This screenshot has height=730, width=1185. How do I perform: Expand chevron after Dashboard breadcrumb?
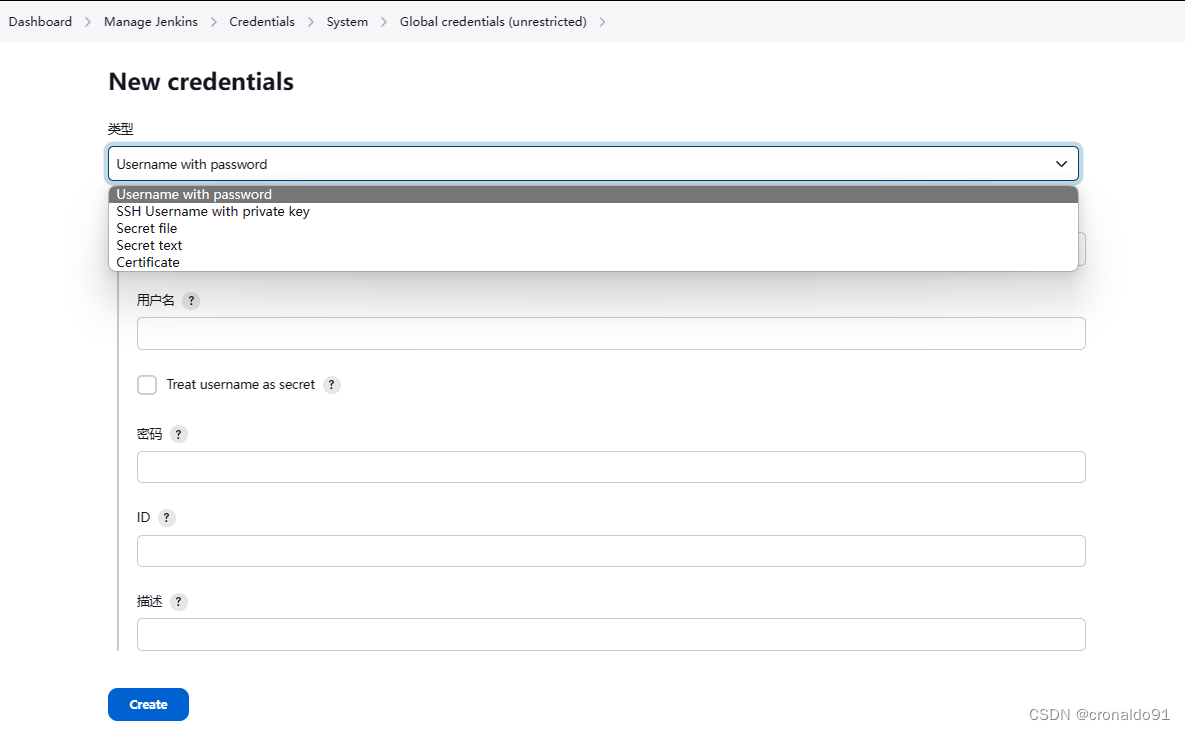(x=88, y=22)
